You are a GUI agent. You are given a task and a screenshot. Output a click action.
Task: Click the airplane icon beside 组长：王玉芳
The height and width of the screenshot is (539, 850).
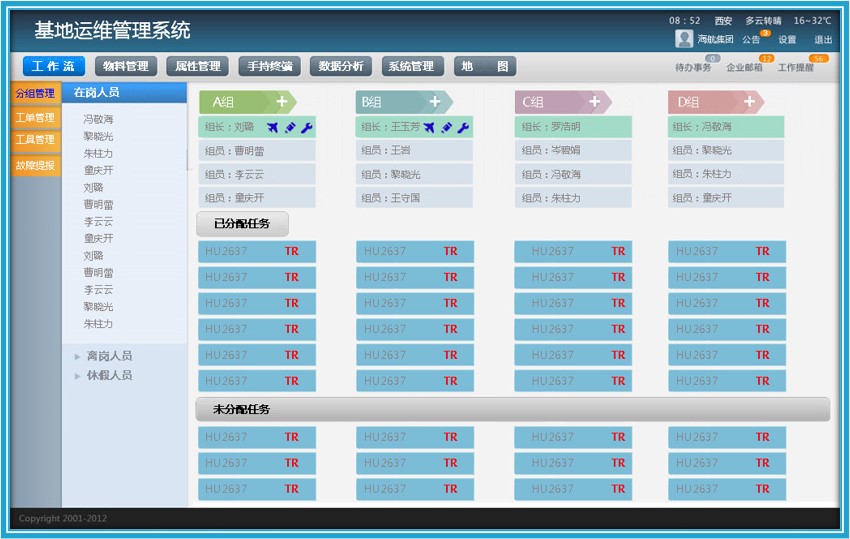(x=429, y=128)
